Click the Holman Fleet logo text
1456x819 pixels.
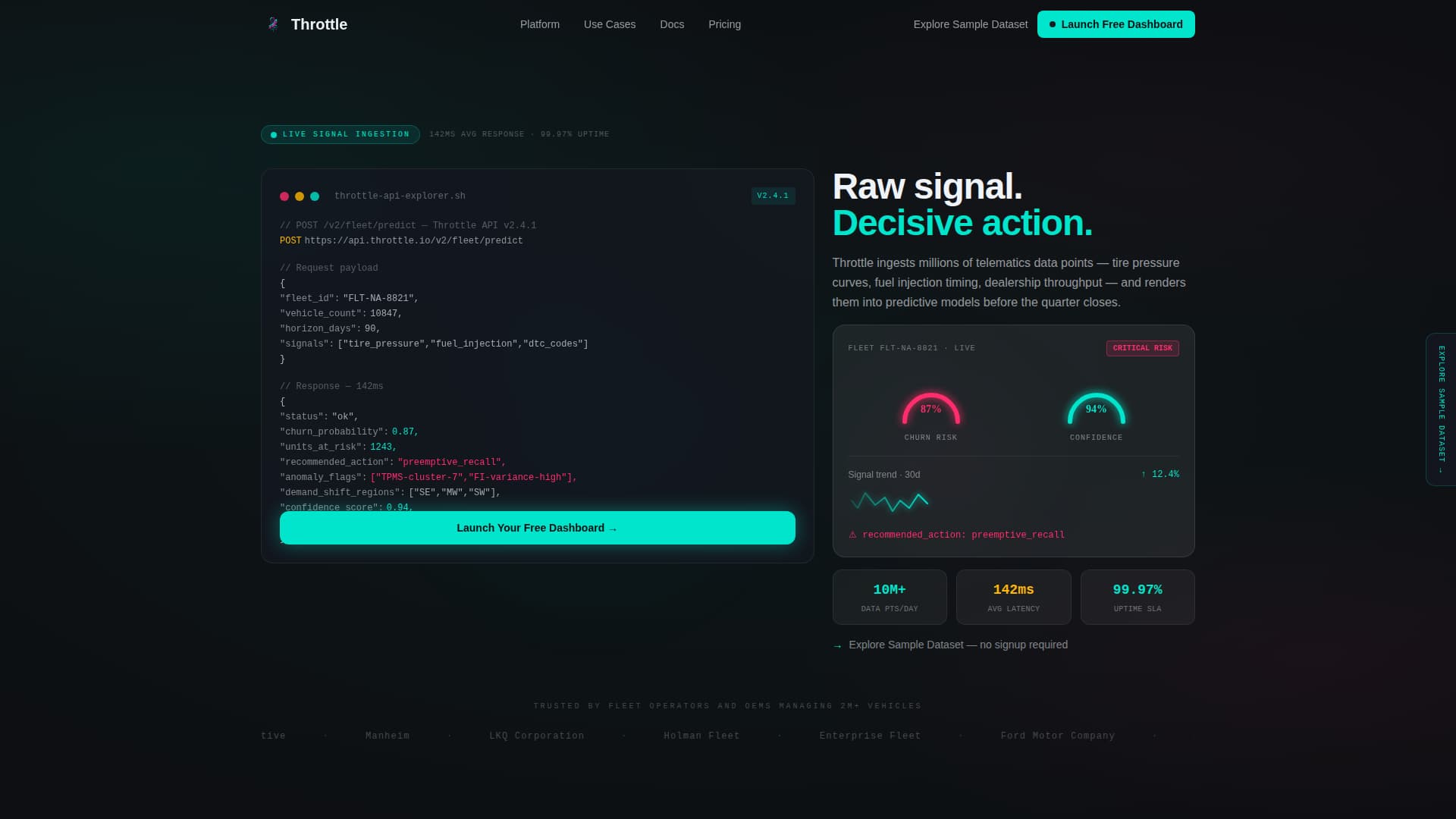701,736
